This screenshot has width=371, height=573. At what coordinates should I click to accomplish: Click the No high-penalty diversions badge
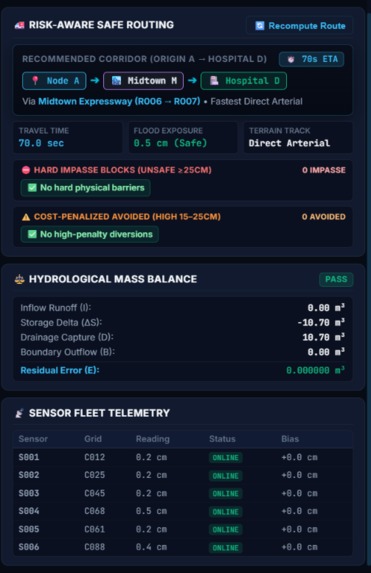pos(90,234)
